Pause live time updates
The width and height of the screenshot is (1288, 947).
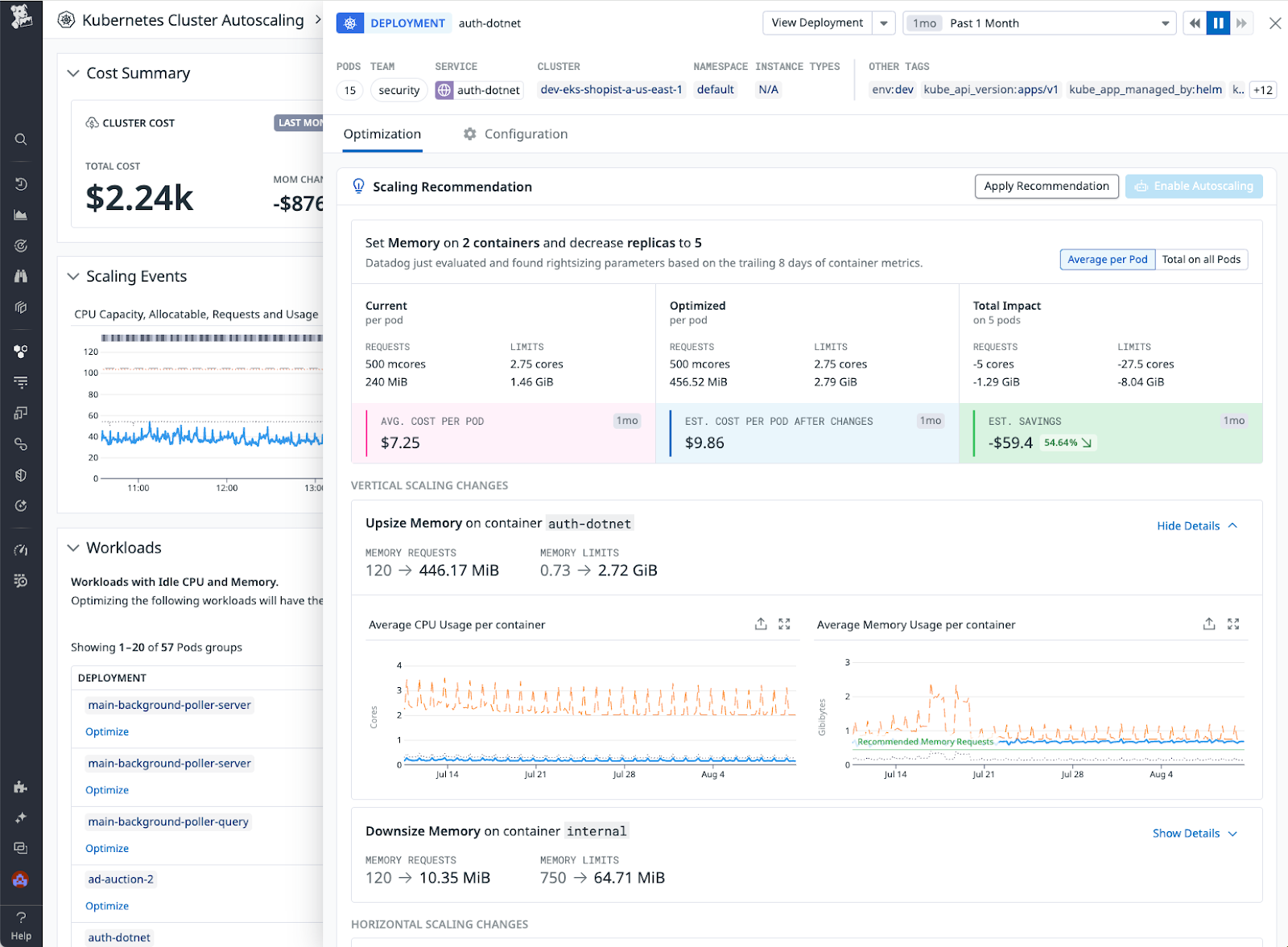coord(1219,23)
